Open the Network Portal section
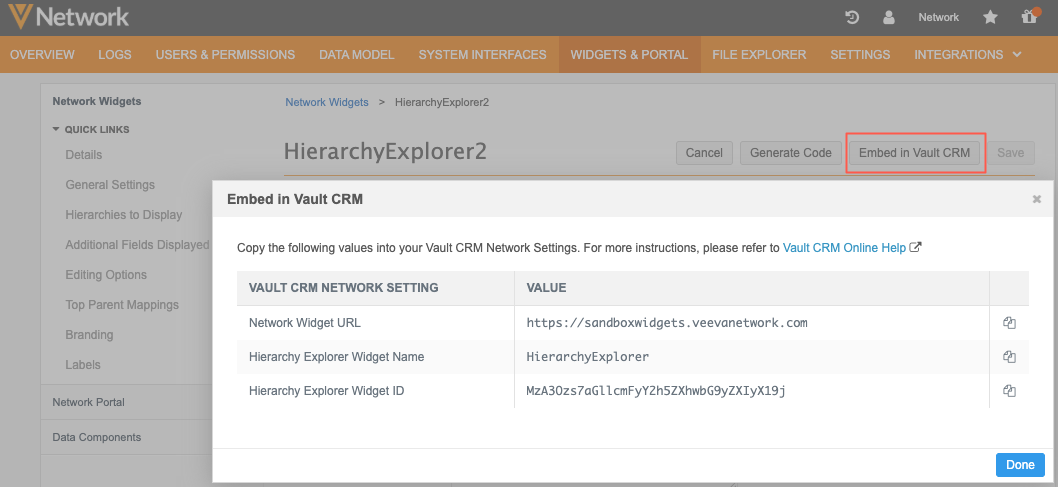This screenshot has height=487, width=1058. pyautogui.click(x=88, y=402)
